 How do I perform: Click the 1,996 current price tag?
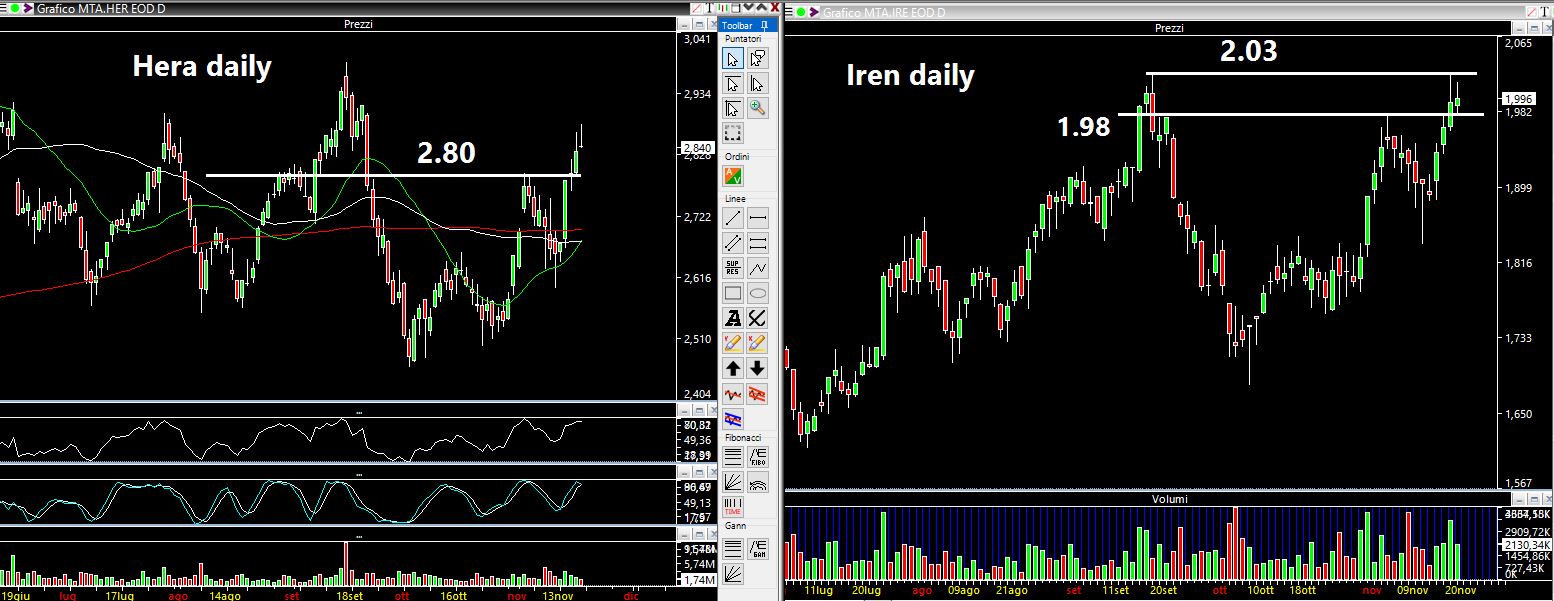(x=1518, y=99)
